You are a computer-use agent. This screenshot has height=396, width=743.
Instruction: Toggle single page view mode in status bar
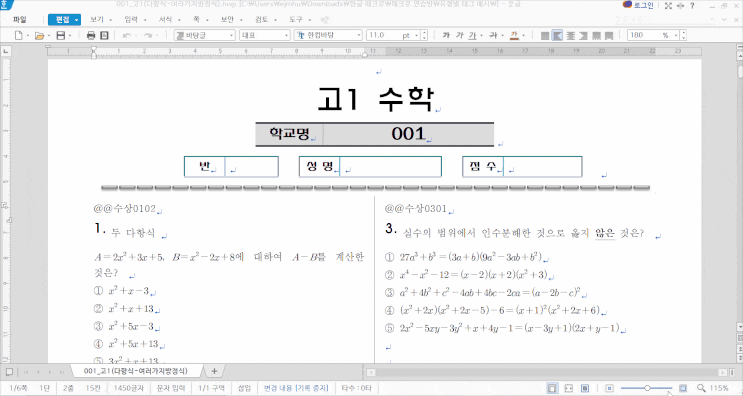tap(552, 388)
